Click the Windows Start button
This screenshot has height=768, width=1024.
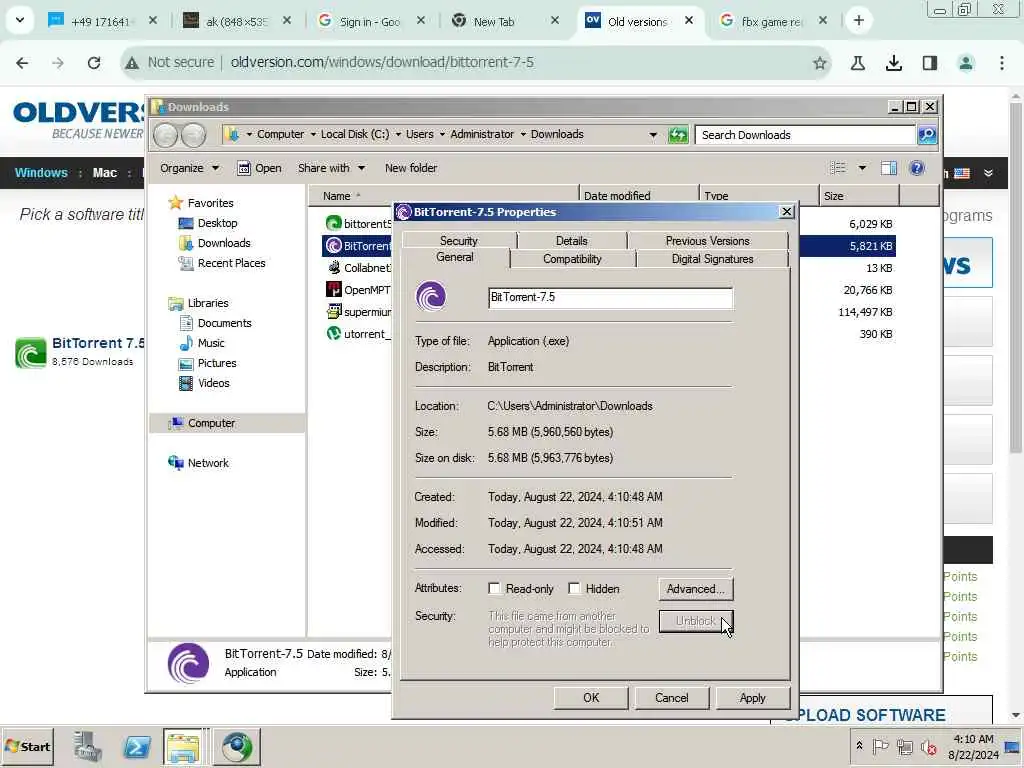[x=27, y=746]
